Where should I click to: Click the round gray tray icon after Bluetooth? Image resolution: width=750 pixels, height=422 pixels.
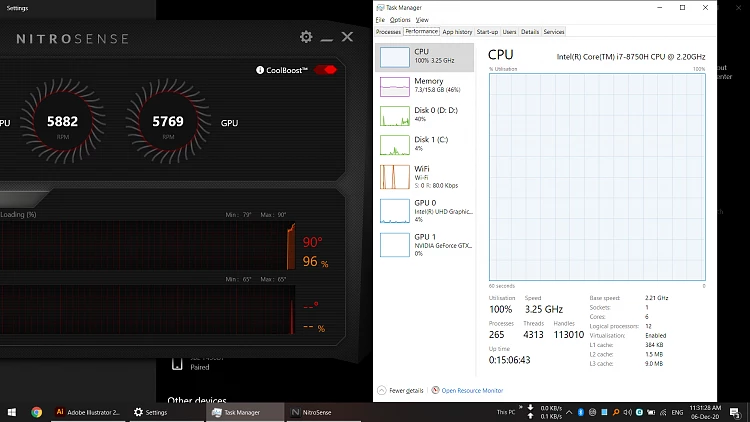tap(592, 412)
